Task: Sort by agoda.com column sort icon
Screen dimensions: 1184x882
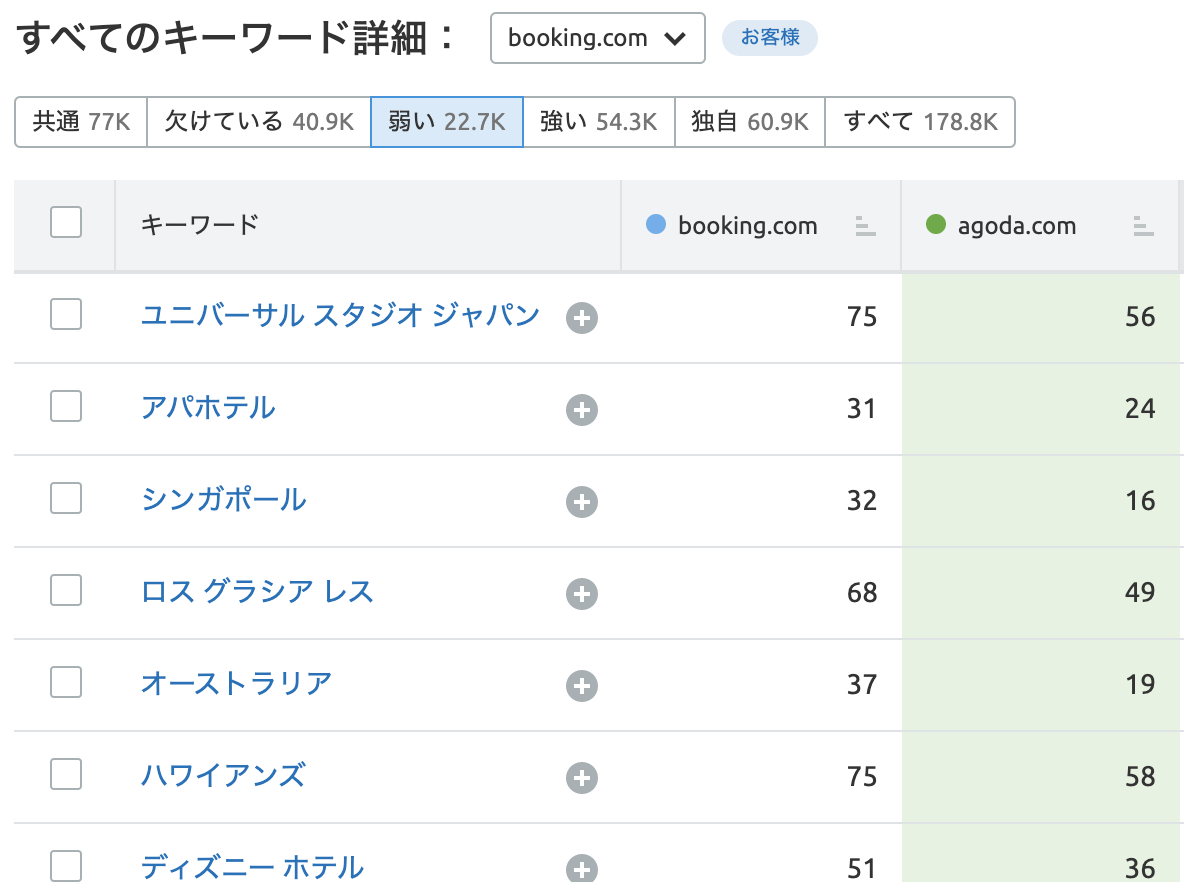Action: pos(1143,226)
